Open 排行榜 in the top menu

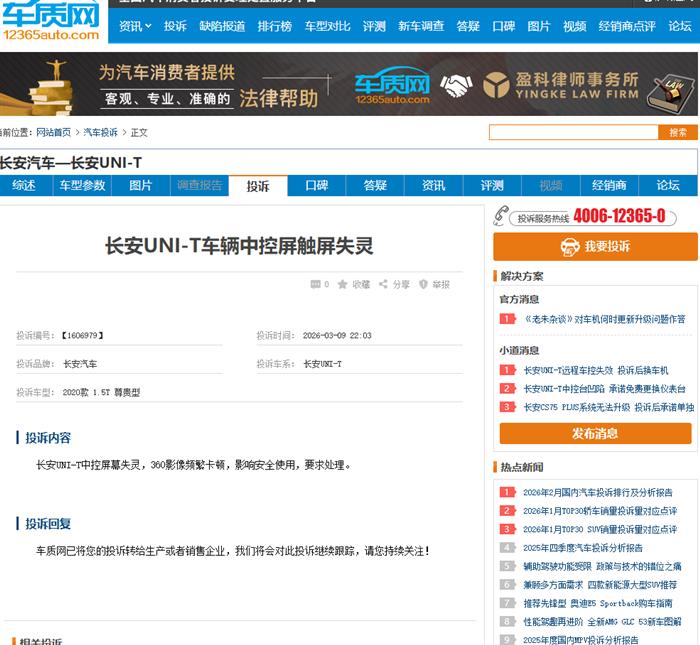tap(274, 26)
